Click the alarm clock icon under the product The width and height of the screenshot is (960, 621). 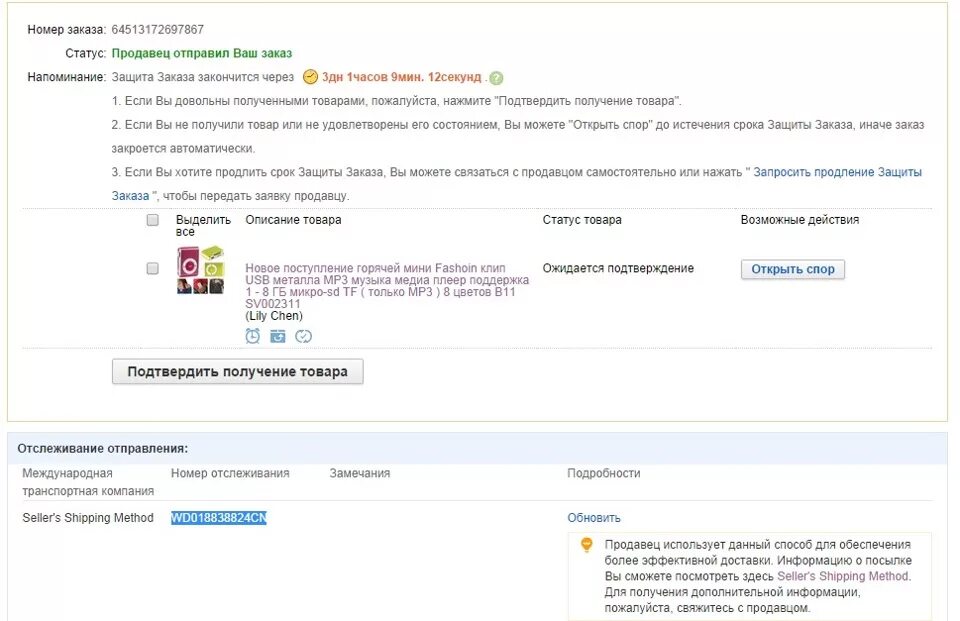[x=252, y=336]
